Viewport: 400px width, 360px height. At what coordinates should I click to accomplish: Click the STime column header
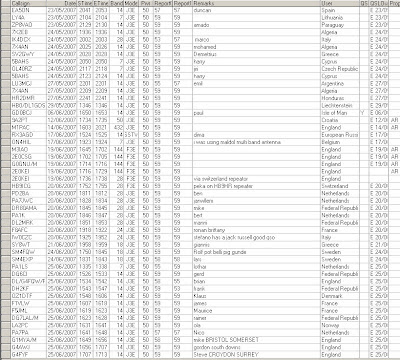(x=85, y=3)
